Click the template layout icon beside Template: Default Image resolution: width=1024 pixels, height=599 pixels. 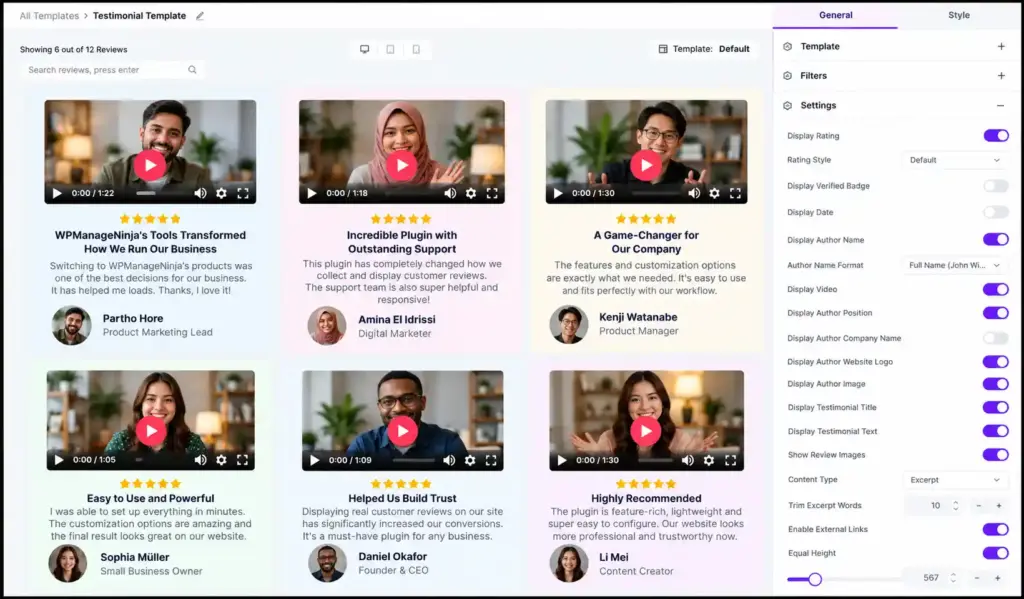663,49
